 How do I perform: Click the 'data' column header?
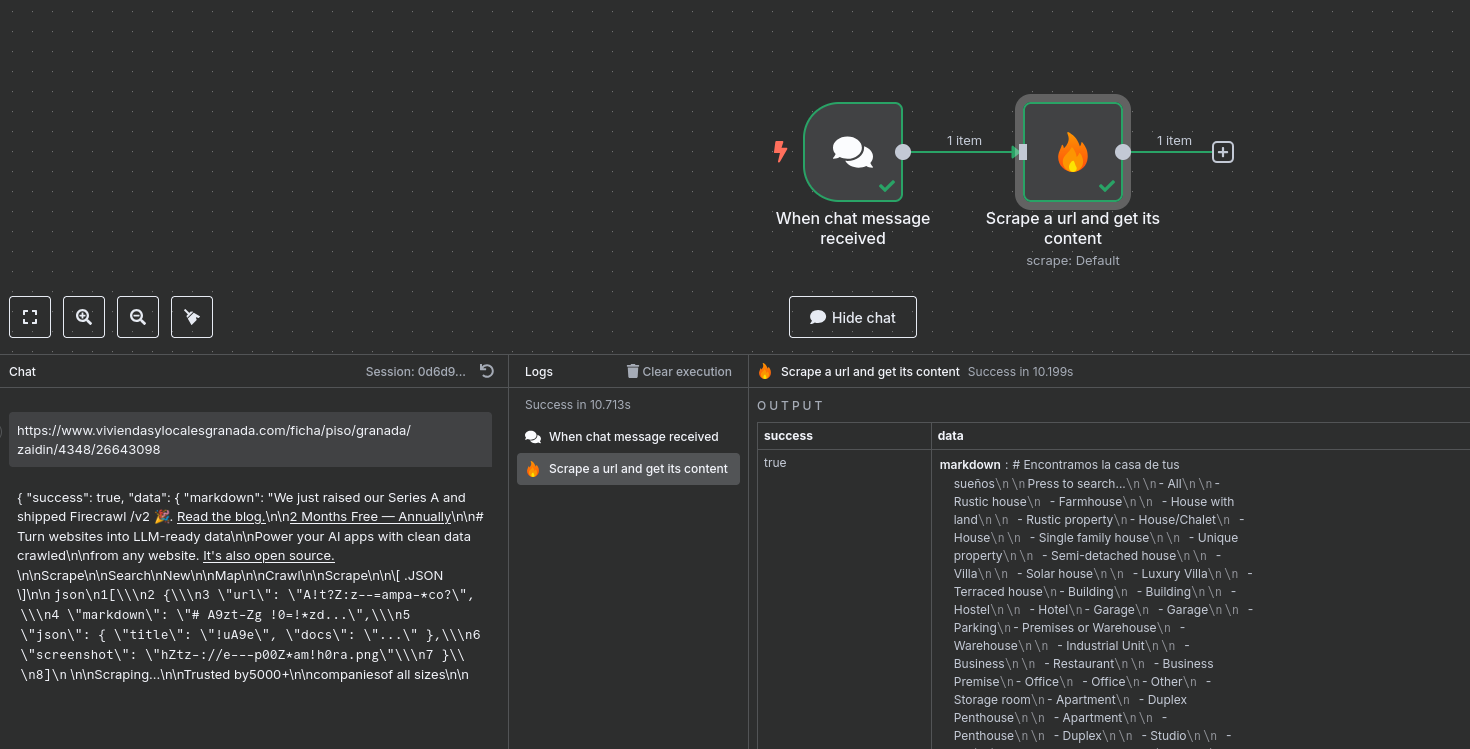951,436
